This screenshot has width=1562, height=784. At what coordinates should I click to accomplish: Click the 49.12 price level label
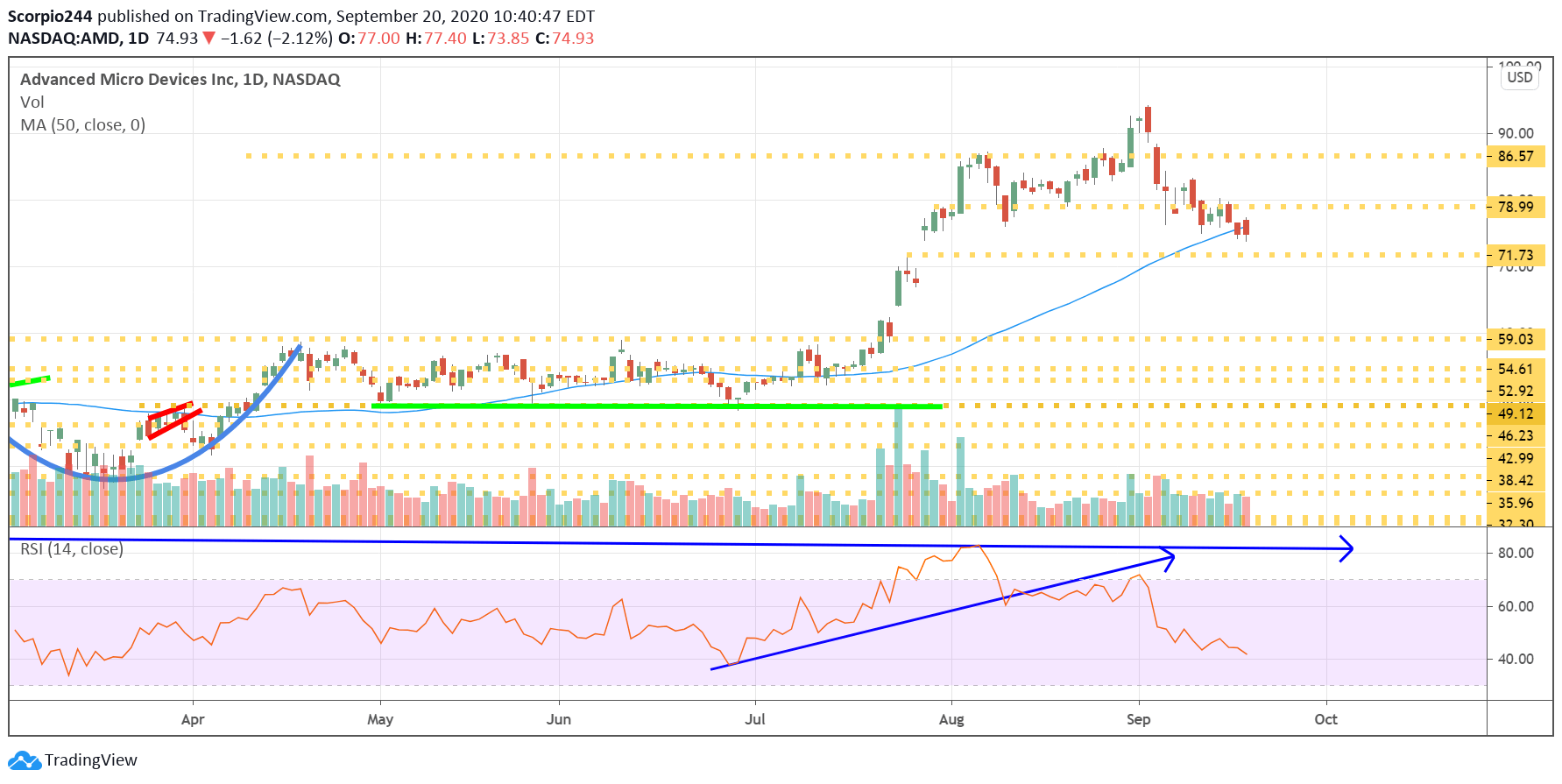point(1516,413)
